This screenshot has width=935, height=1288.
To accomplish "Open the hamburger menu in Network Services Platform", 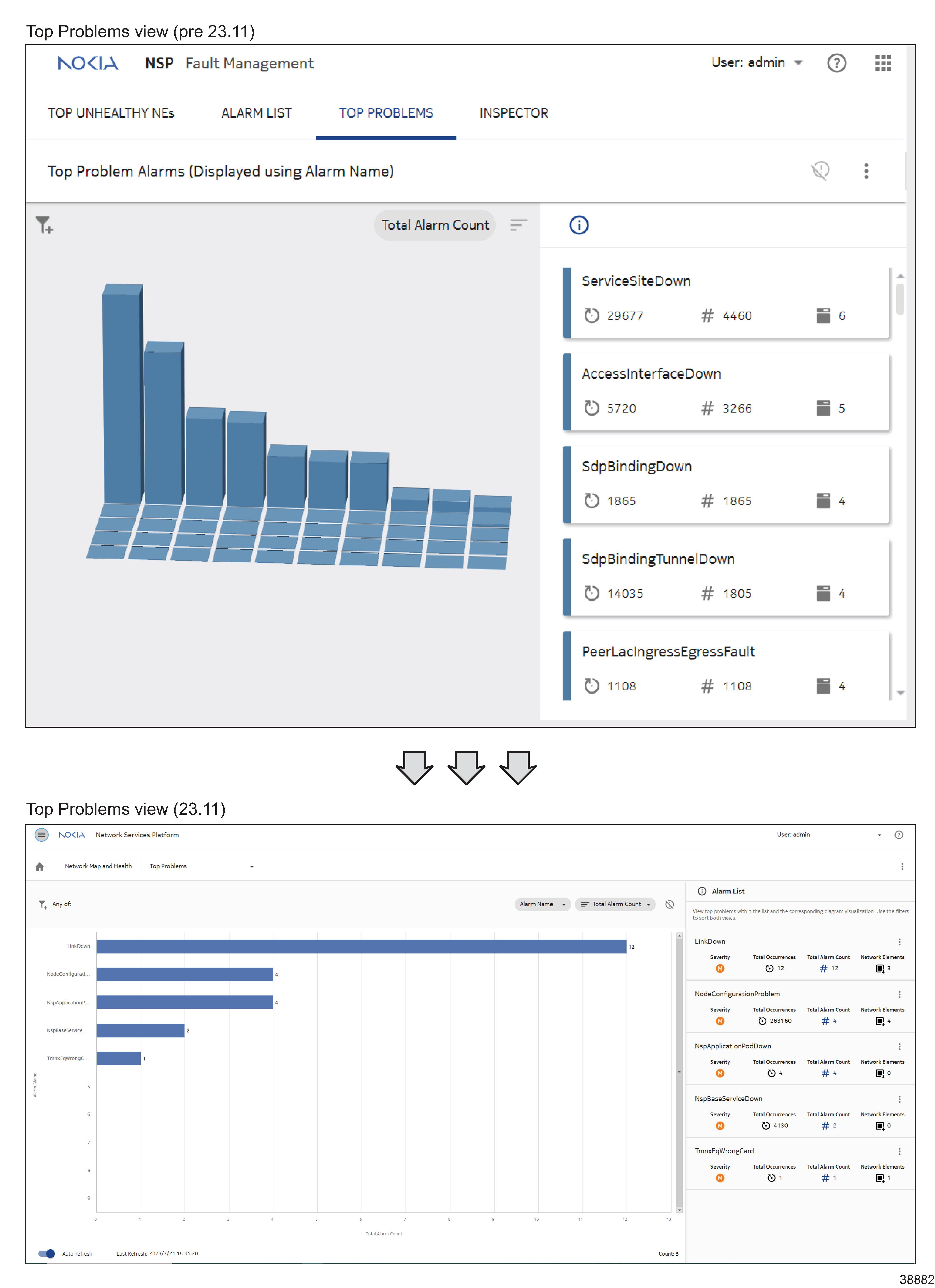I will (41, 835).
